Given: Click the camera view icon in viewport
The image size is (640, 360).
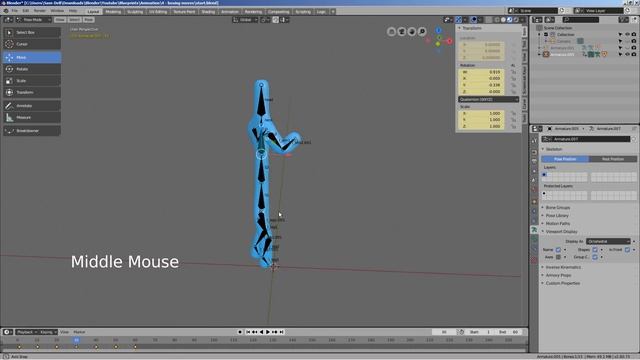Looking at the screenshot, I should [402, 31].
